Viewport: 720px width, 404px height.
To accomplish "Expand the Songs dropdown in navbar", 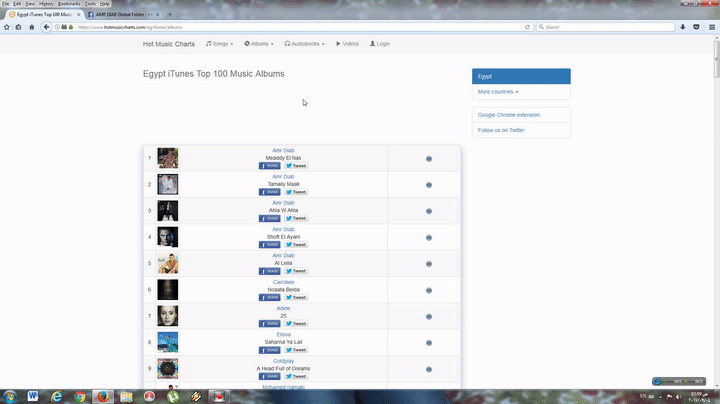I will [219, 44].
